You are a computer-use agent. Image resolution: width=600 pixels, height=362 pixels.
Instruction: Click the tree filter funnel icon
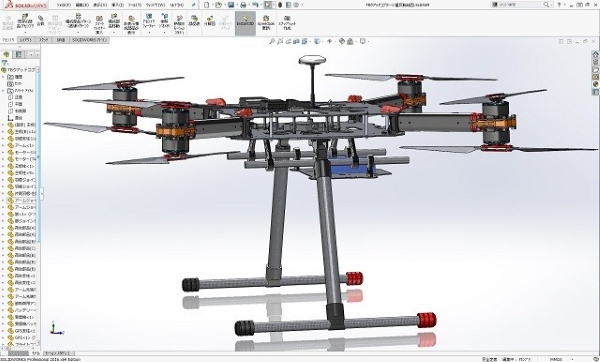coord(5,63)
